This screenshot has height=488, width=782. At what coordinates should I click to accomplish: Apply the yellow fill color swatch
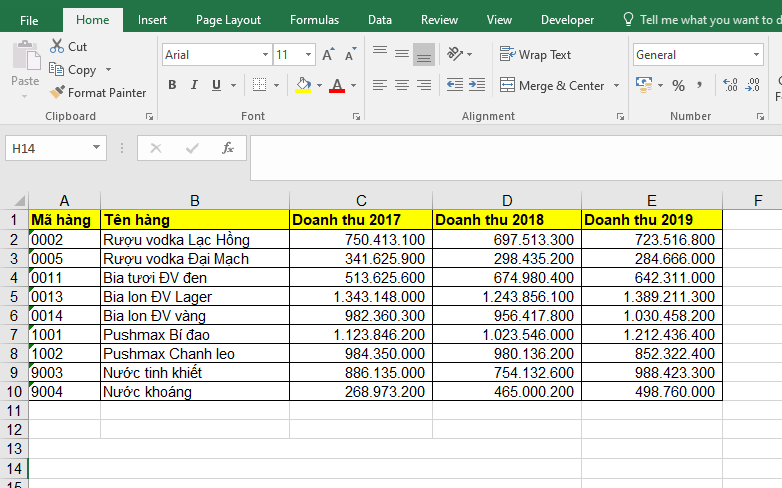(x=303, y=85)
